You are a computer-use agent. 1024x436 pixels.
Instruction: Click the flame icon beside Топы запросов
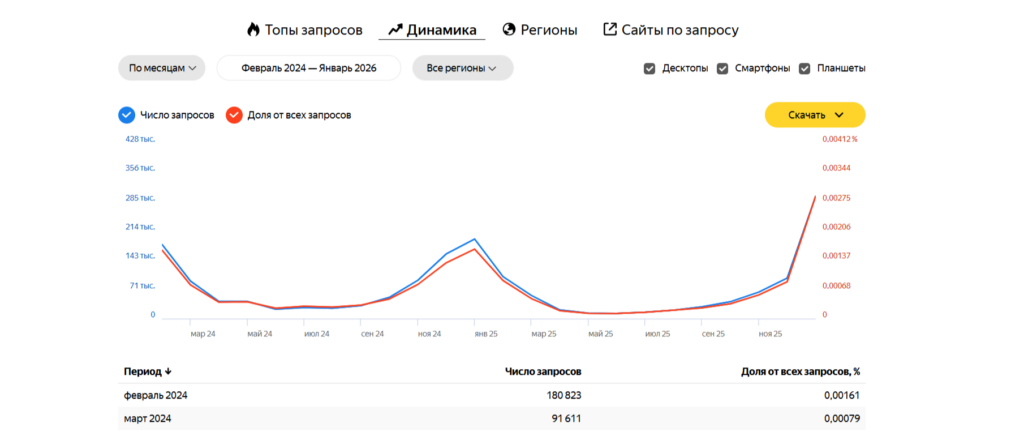click(x=253, y=30)
